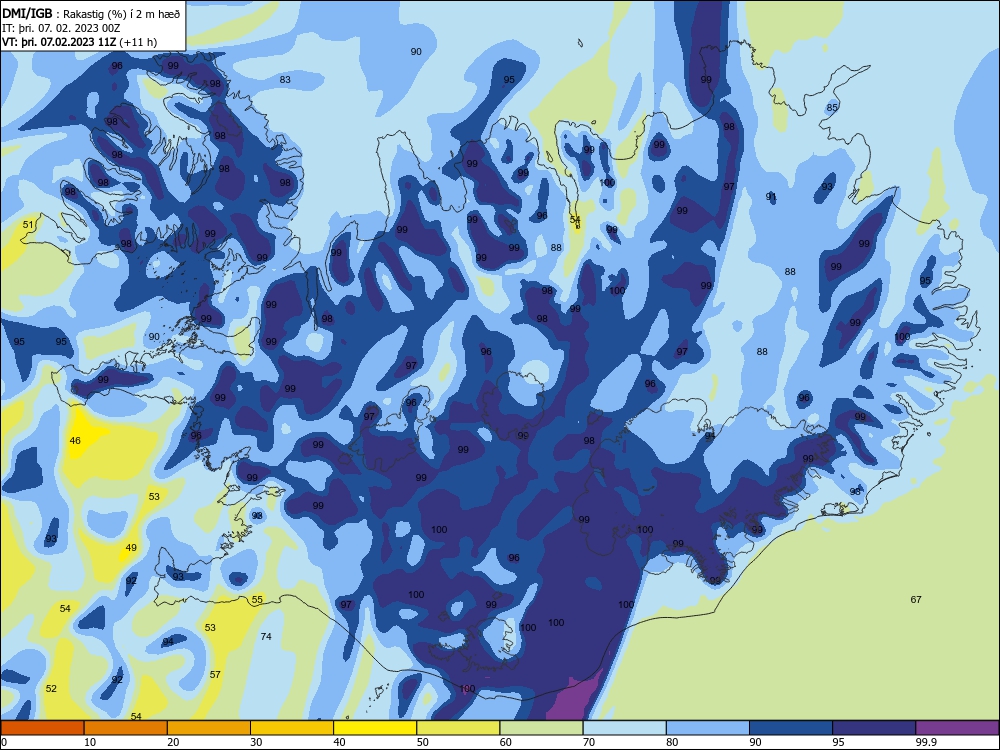Click the 20–30 legend color swatch
This screenshot has height=750, width=1000.
click(209, 728)
